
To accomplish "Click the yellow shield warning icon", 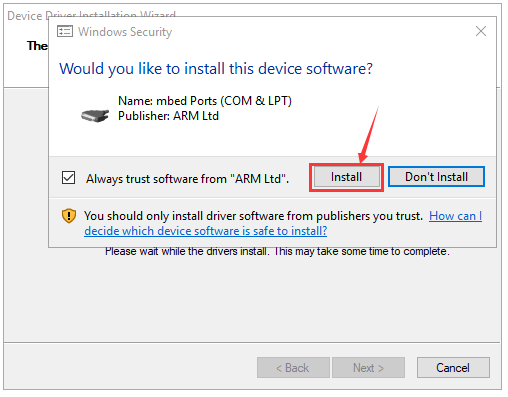I will 69,216.
